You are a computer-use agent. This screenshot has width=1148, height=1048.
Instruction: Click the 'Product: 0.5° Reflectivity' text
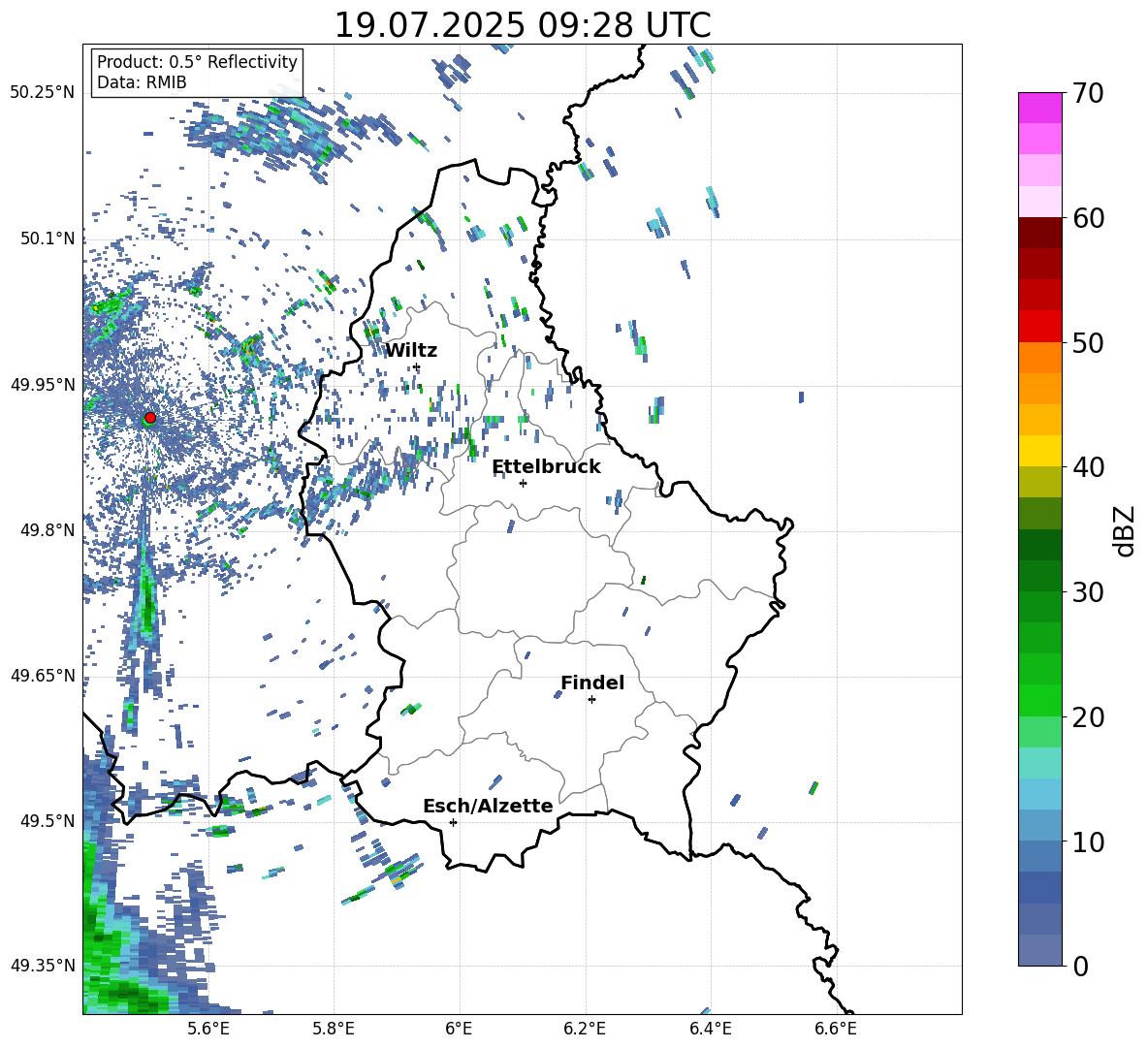197,62
